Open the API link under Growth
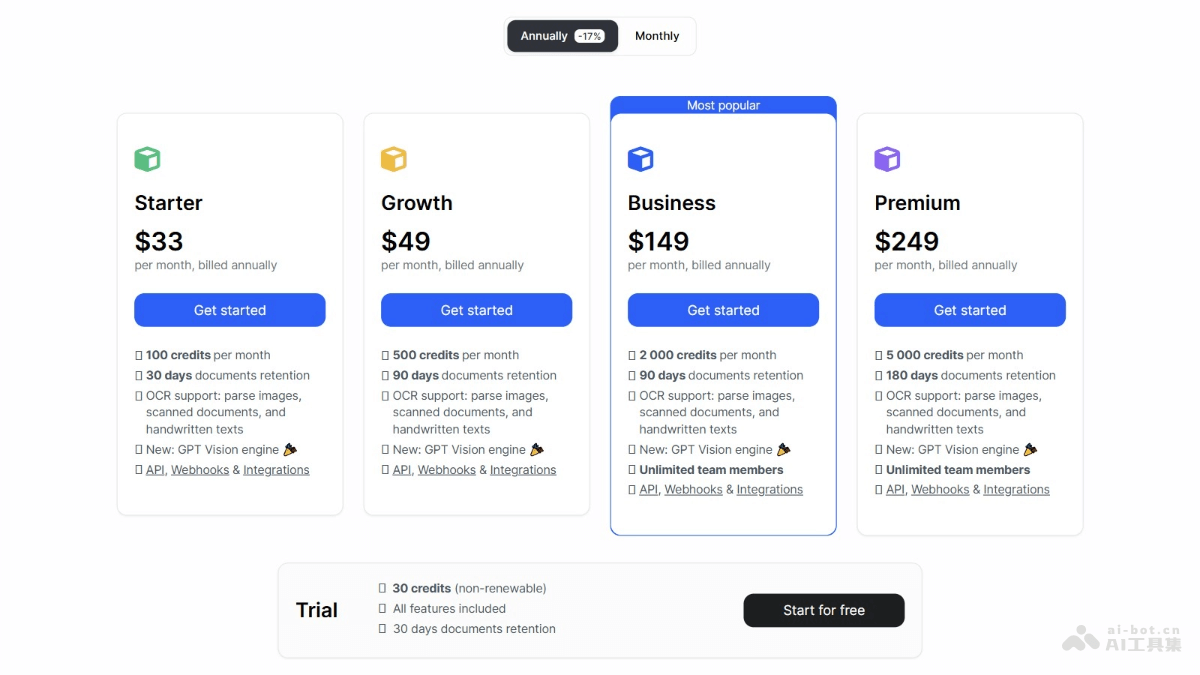1200x675 pixels. [401, 469]
